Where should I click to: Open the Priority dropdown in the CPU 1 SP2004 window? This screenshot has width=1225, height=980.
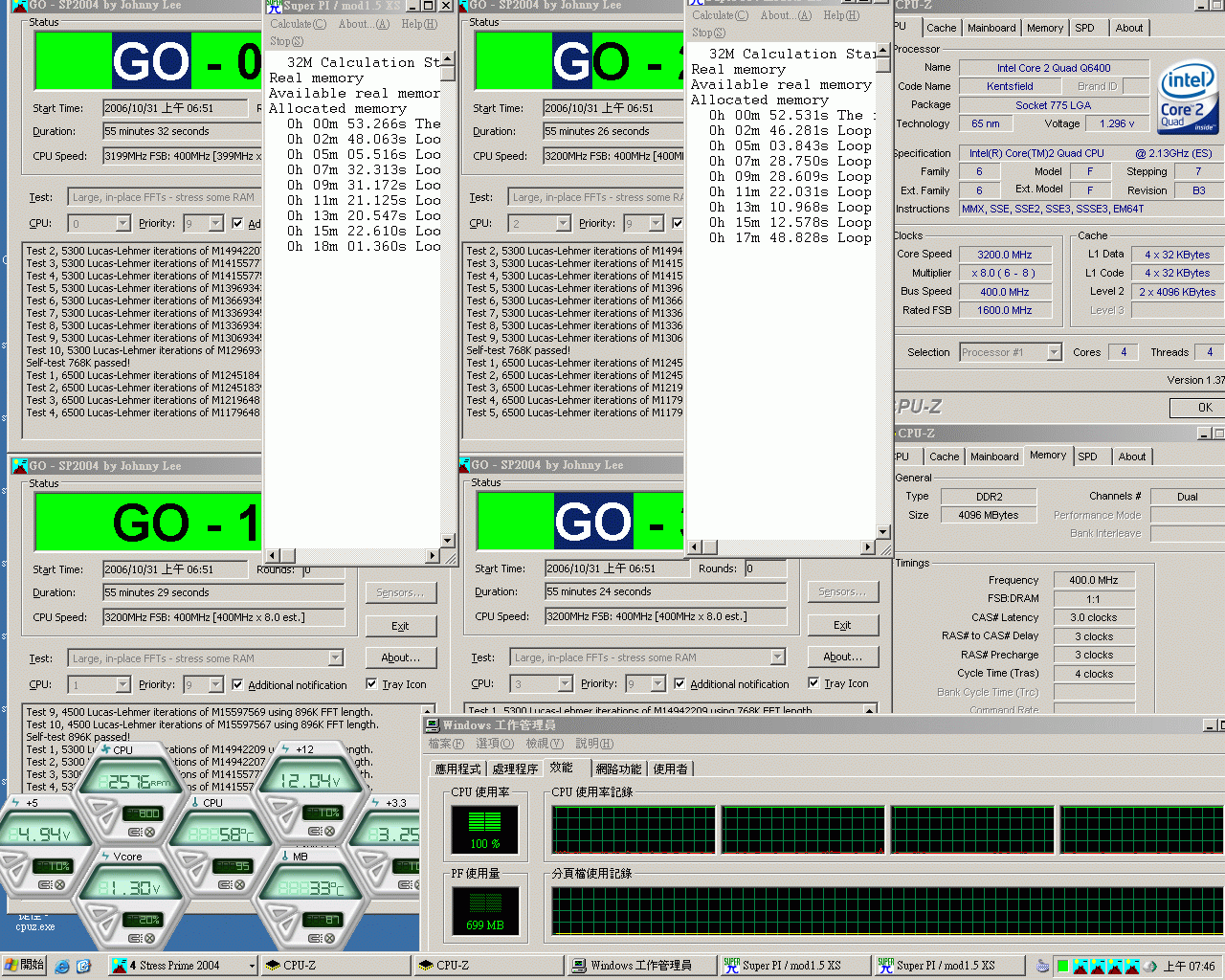coord(216,684)
